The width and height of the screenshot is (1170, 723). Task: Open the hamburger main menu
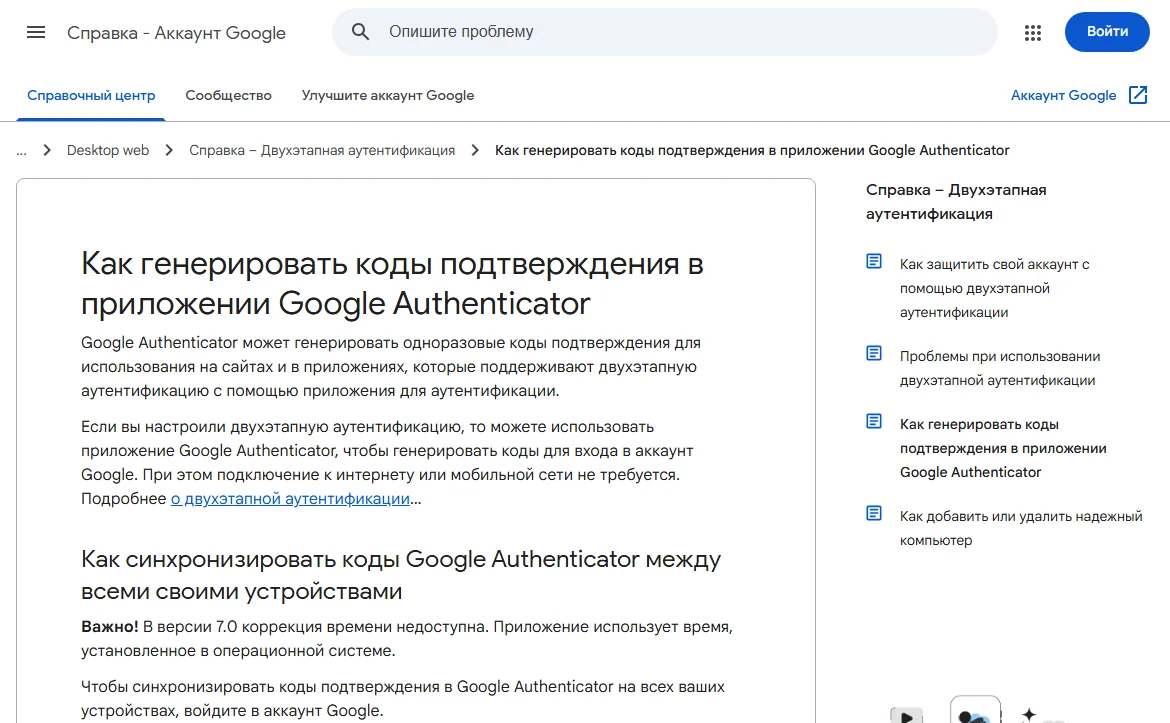pos(36,32)
